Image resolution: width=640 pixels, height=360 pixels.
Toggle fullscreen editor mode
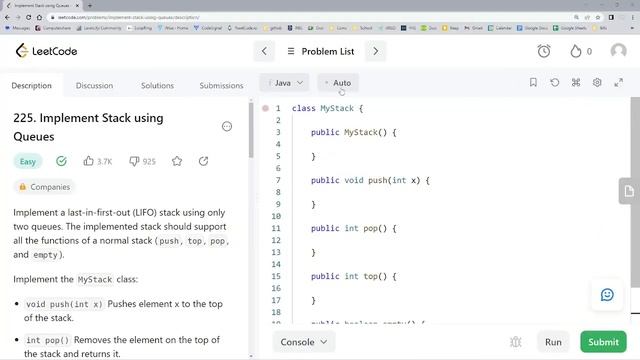pos(618,82)
